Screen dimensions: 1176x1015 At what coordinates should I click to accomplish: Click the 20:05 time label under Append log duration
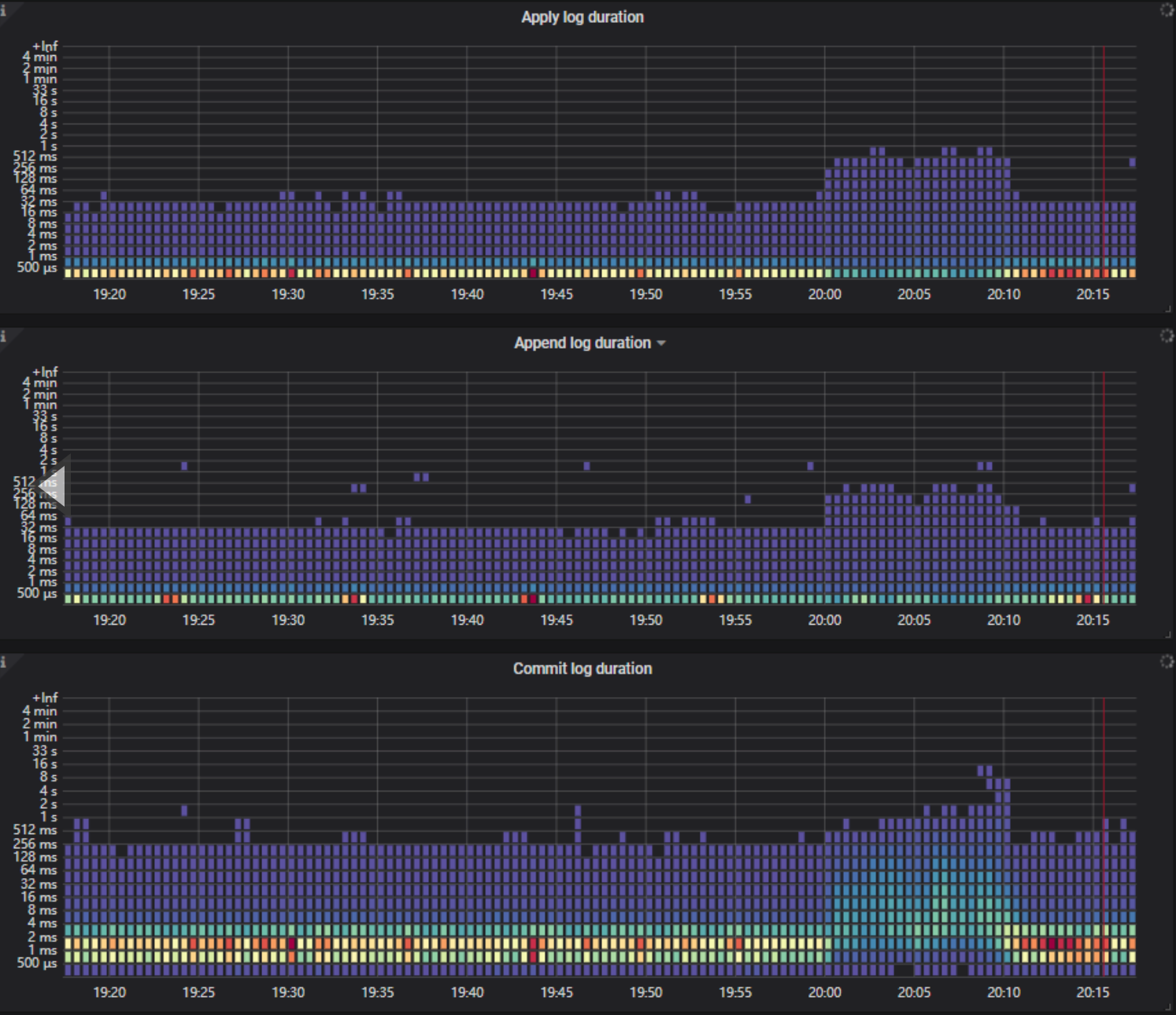(914, 620)
